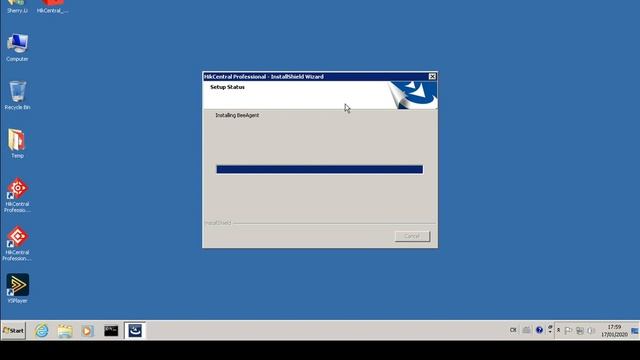Click the 'Setup Status' heading
Screen dimensions: 640x360
pyautogui.click(x=227, y=87)
